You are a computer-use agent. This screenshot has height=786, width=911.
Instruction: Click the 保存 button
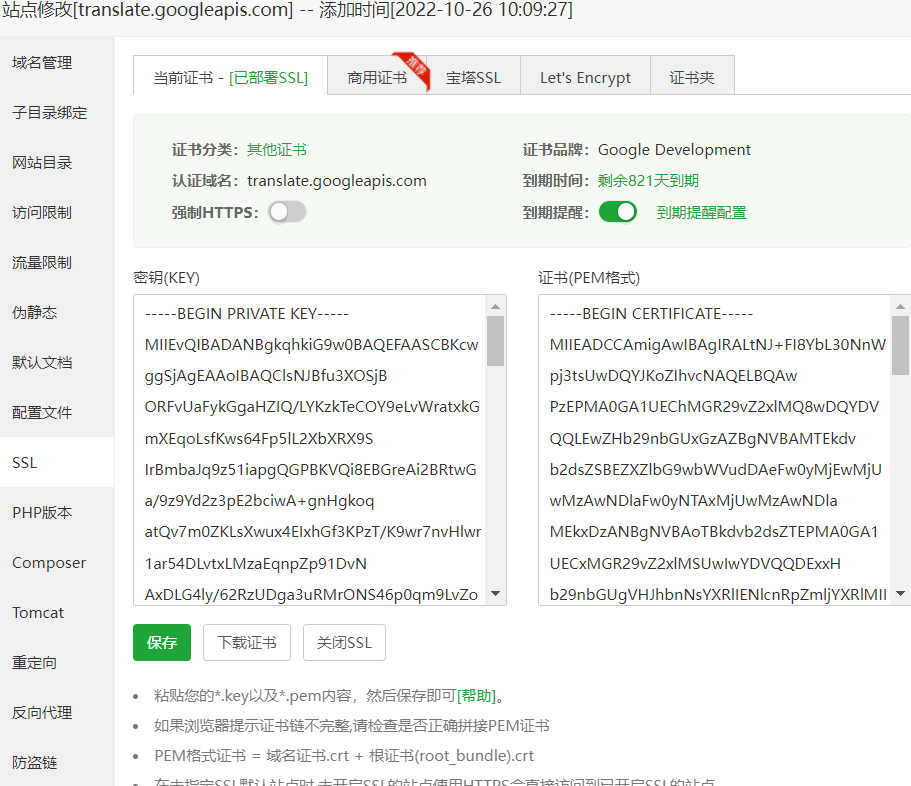161,642
